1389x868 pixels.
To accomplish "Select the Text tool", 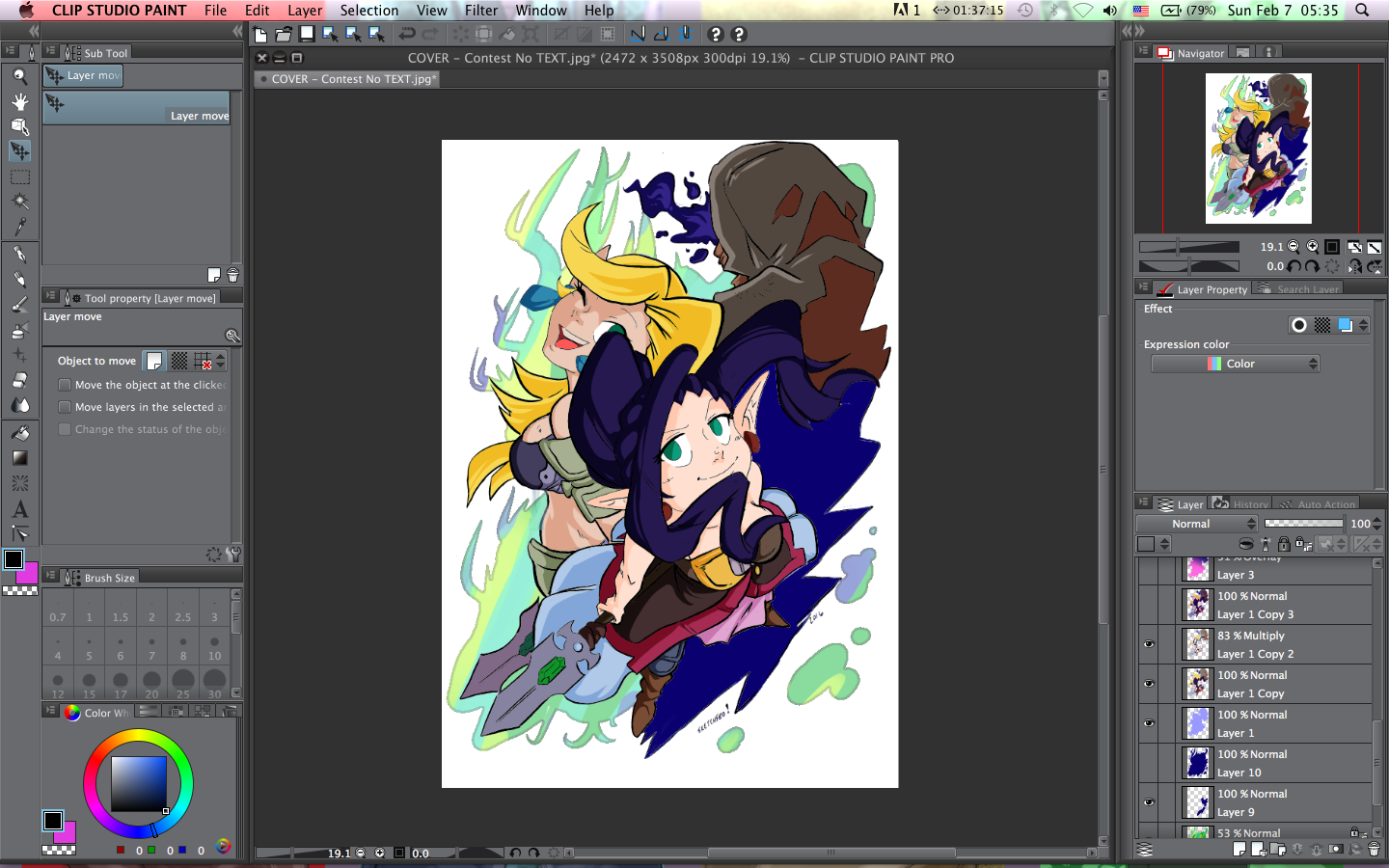I will click(x=19, y=509).
